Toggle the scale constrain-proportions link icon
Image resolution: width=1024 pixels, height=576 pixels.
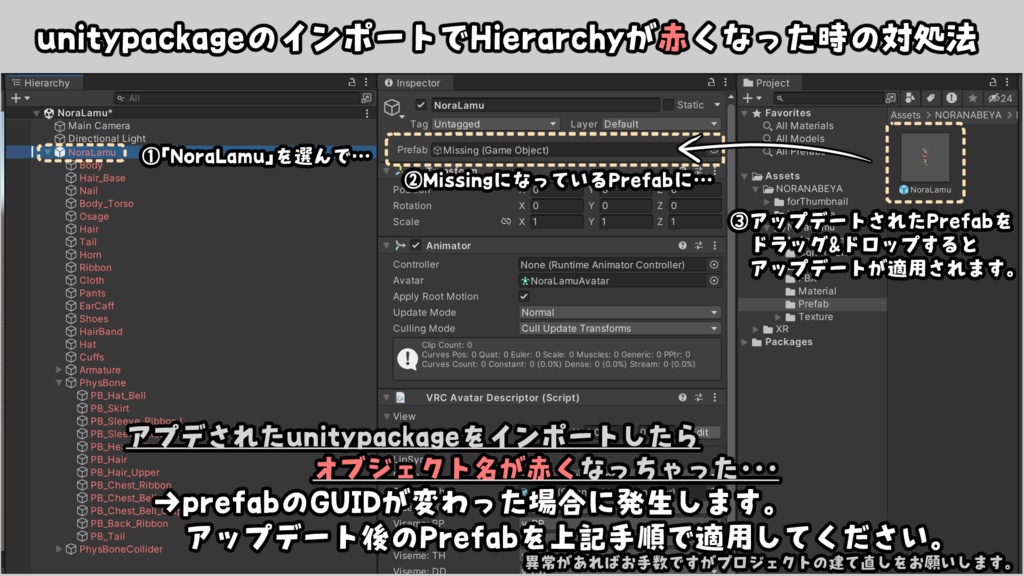click(x=505, y=222)
